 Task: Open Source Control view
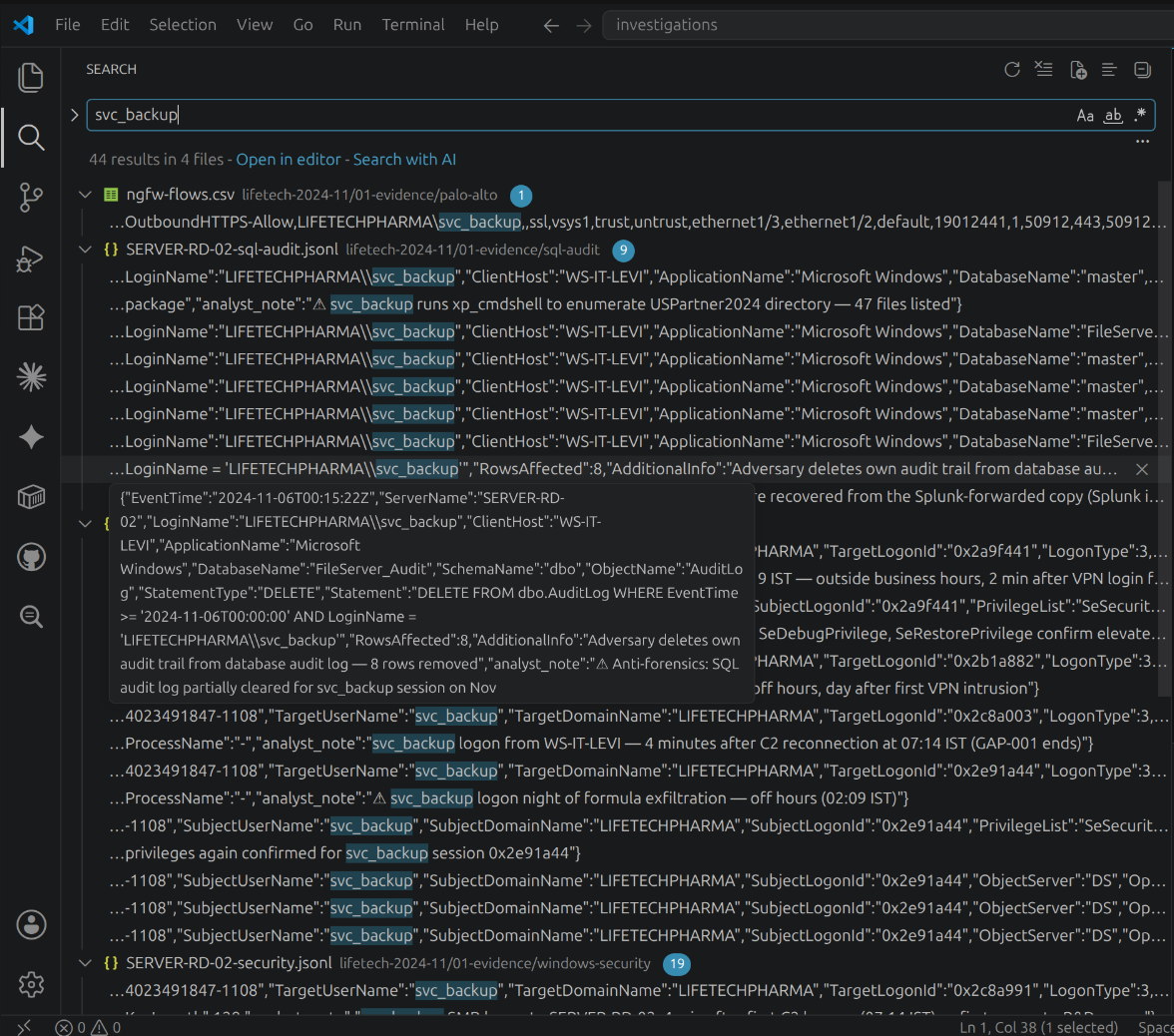click(x=31, y=198)
